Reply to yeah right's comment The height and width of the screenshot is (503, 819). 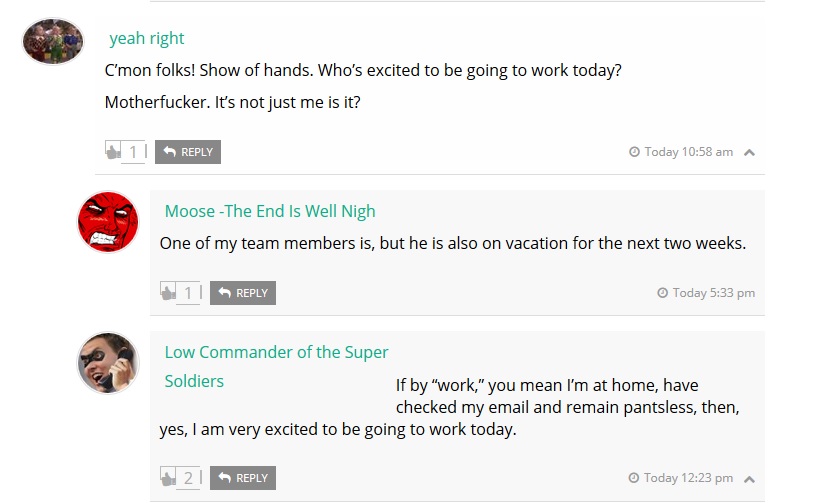pyautogui.click(x=188, y=152)
